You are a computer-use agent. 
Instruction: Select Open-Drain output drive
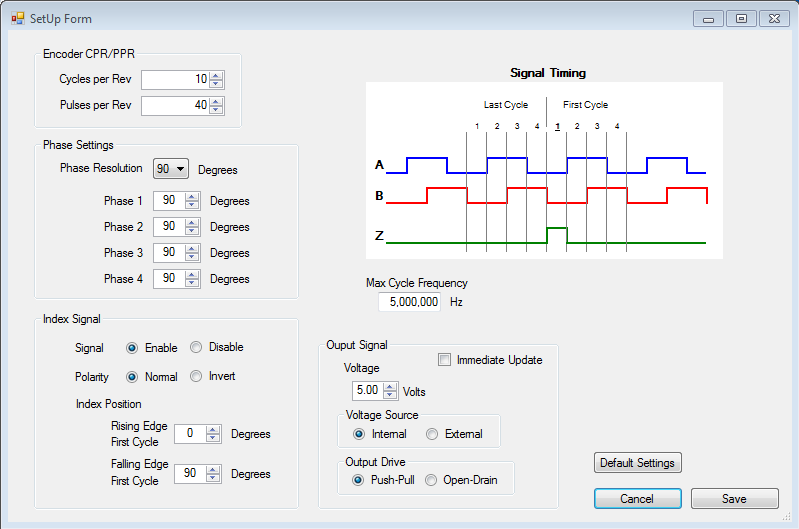tap(432, 480)
